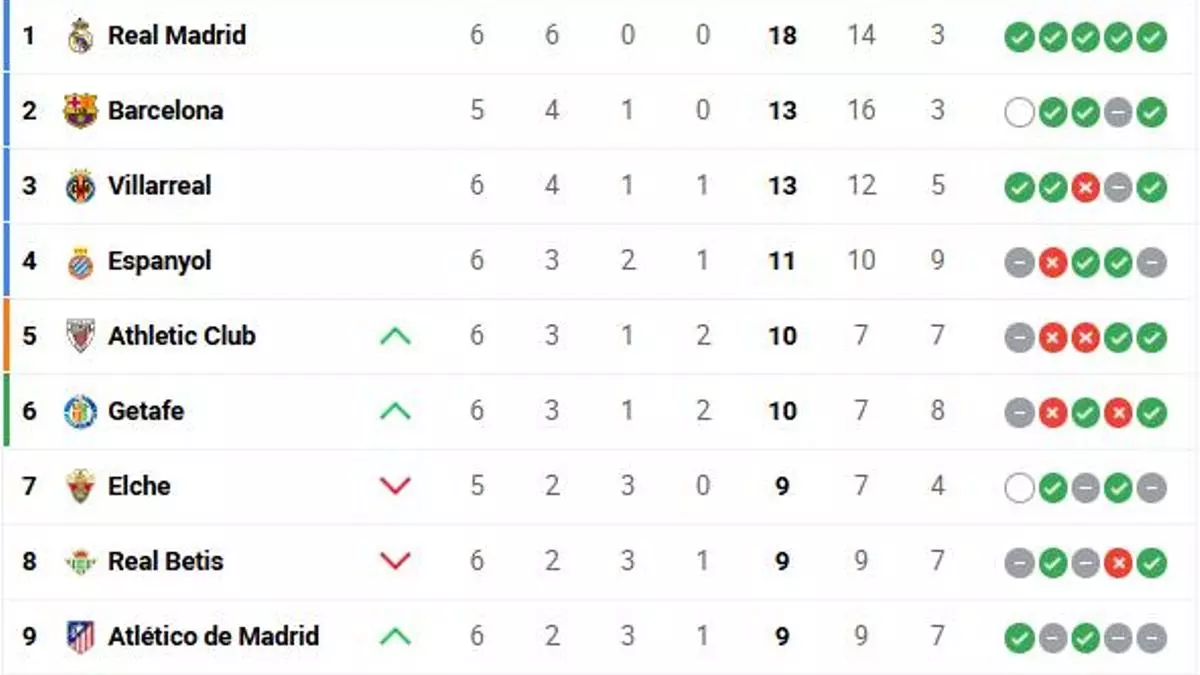Click the first gray draw indicator in Espanyol's form
Screen dimensions: 1200x675
[x=1019, y=260]
